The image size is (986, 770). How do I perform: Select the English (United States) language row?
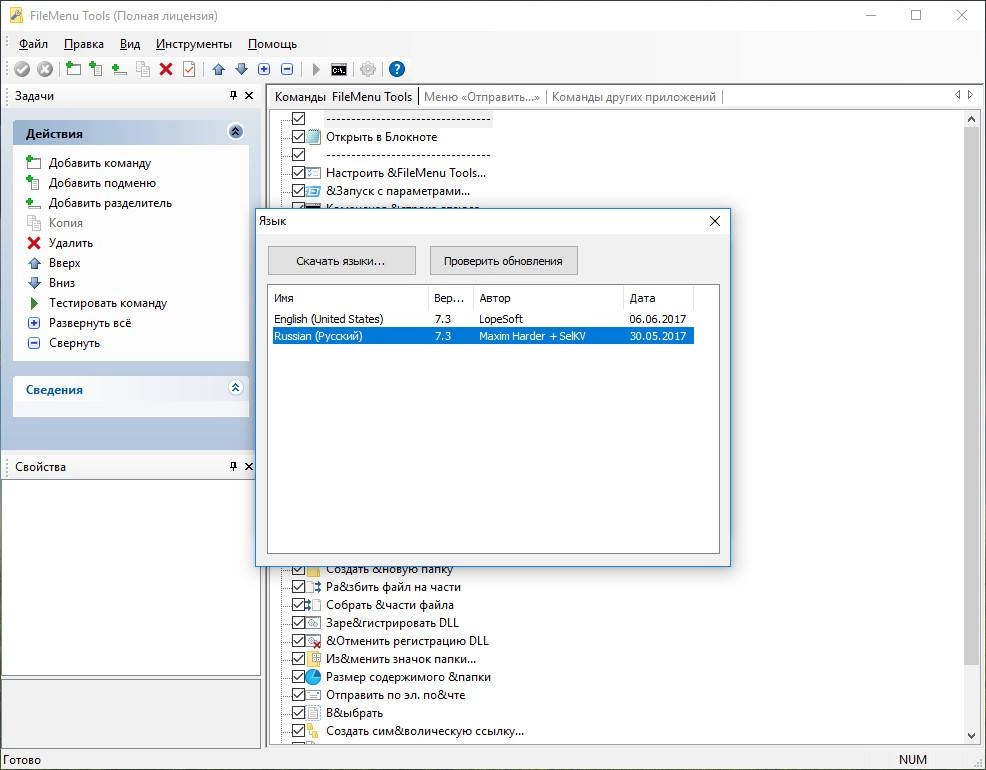[x=483, y=319]
